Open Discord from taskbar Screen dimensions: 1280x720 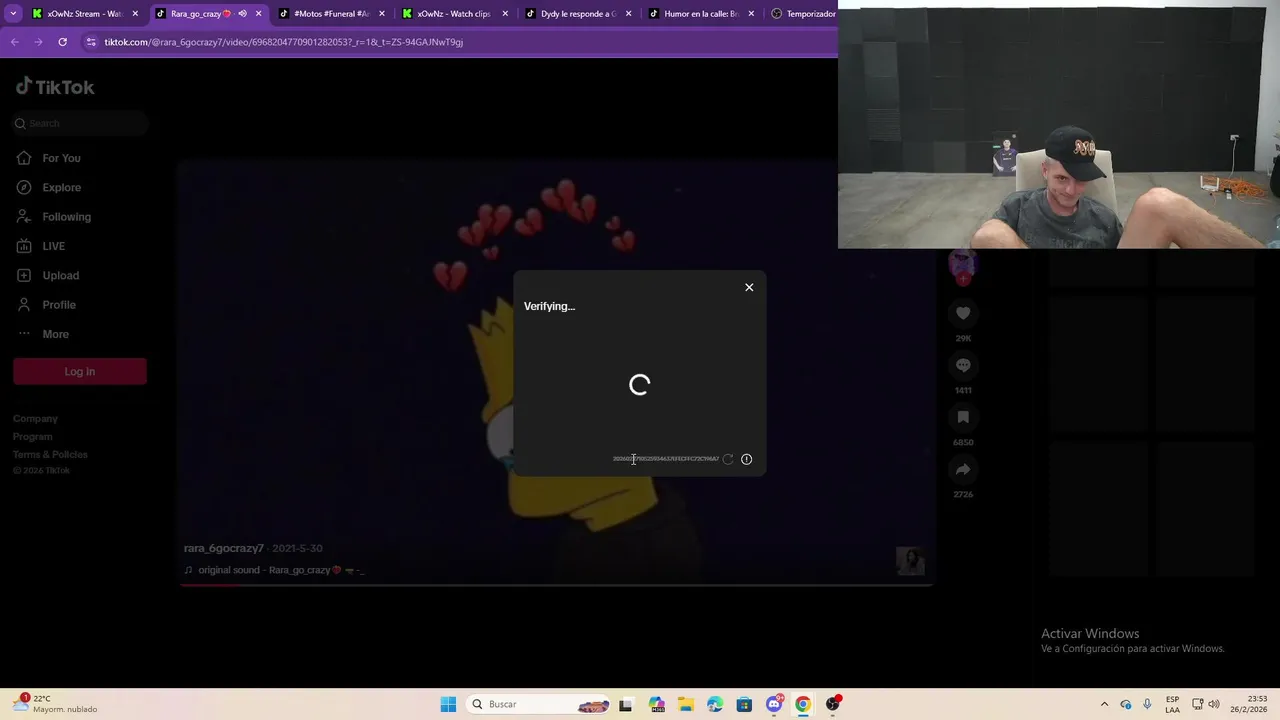774,704
